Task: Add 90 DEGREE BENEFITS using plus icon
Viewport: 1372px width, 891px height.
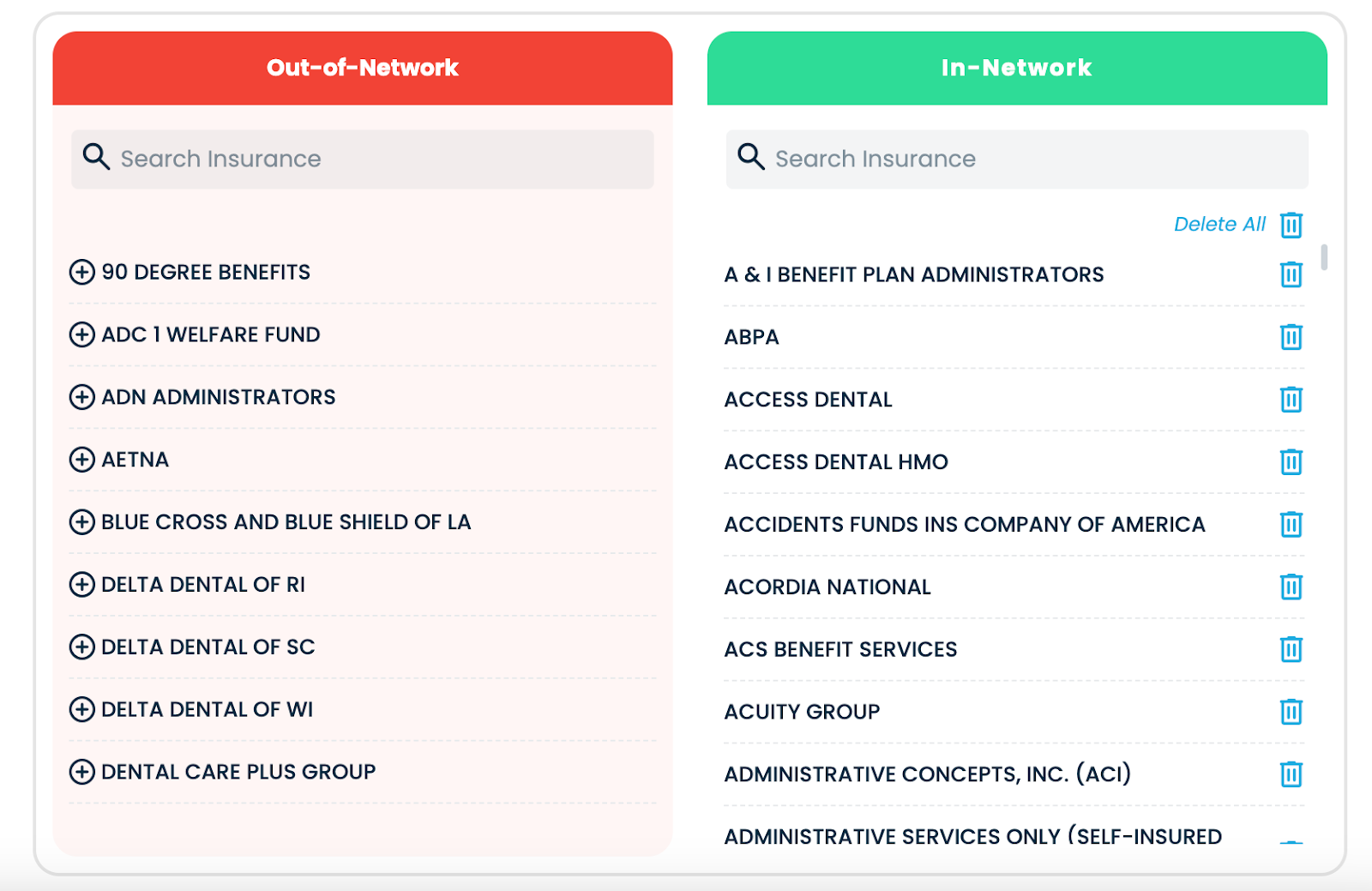Action: (81, 272)
